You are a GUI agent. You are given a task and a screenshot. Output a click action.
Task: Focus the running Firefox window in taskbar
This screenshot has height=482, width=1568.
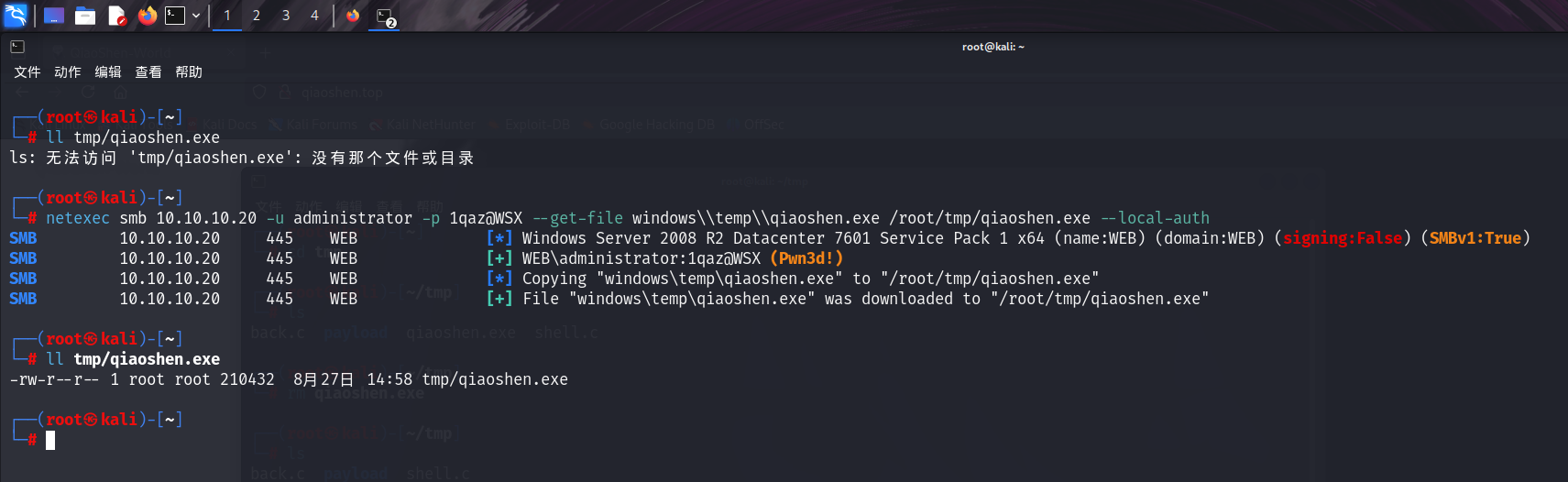click(x=353, y=16)
